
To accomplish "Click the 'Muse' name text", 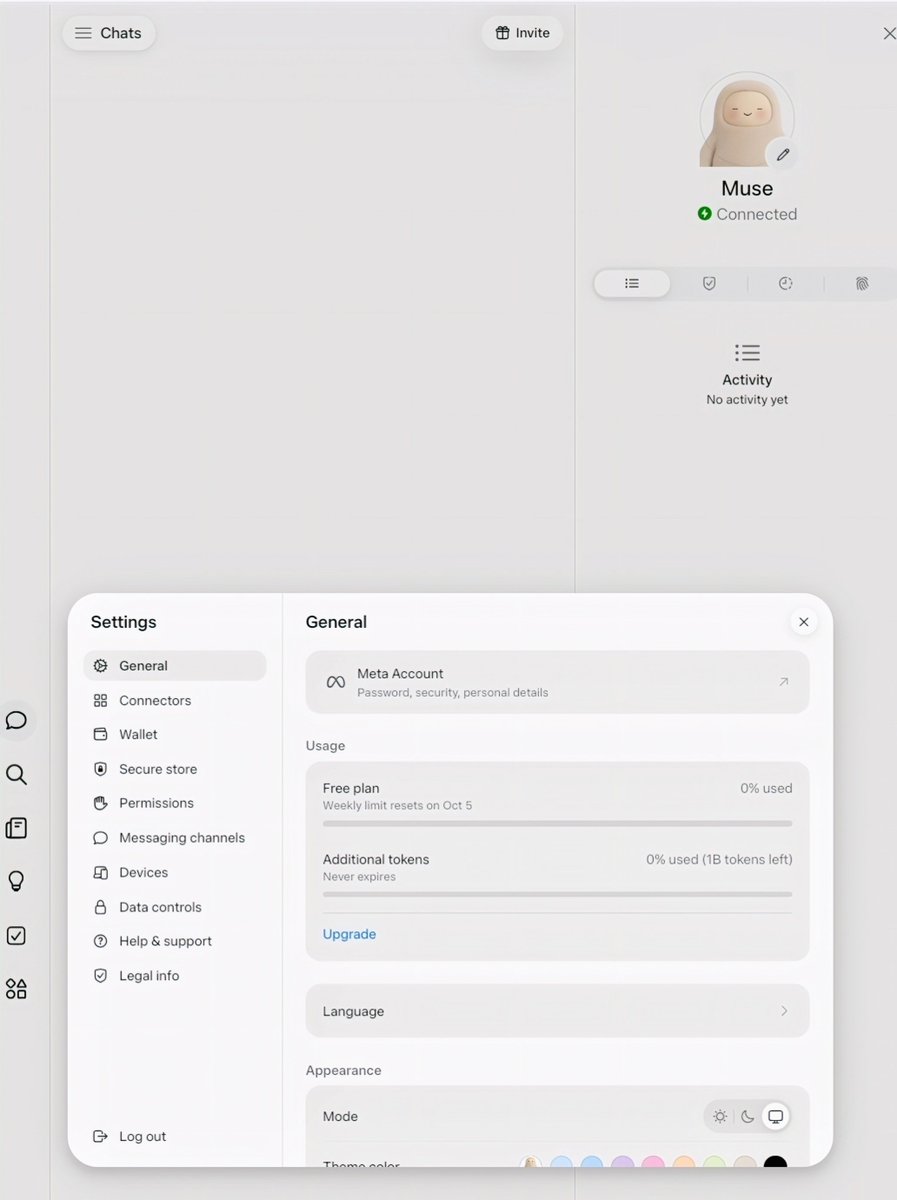I will point(747,188).
